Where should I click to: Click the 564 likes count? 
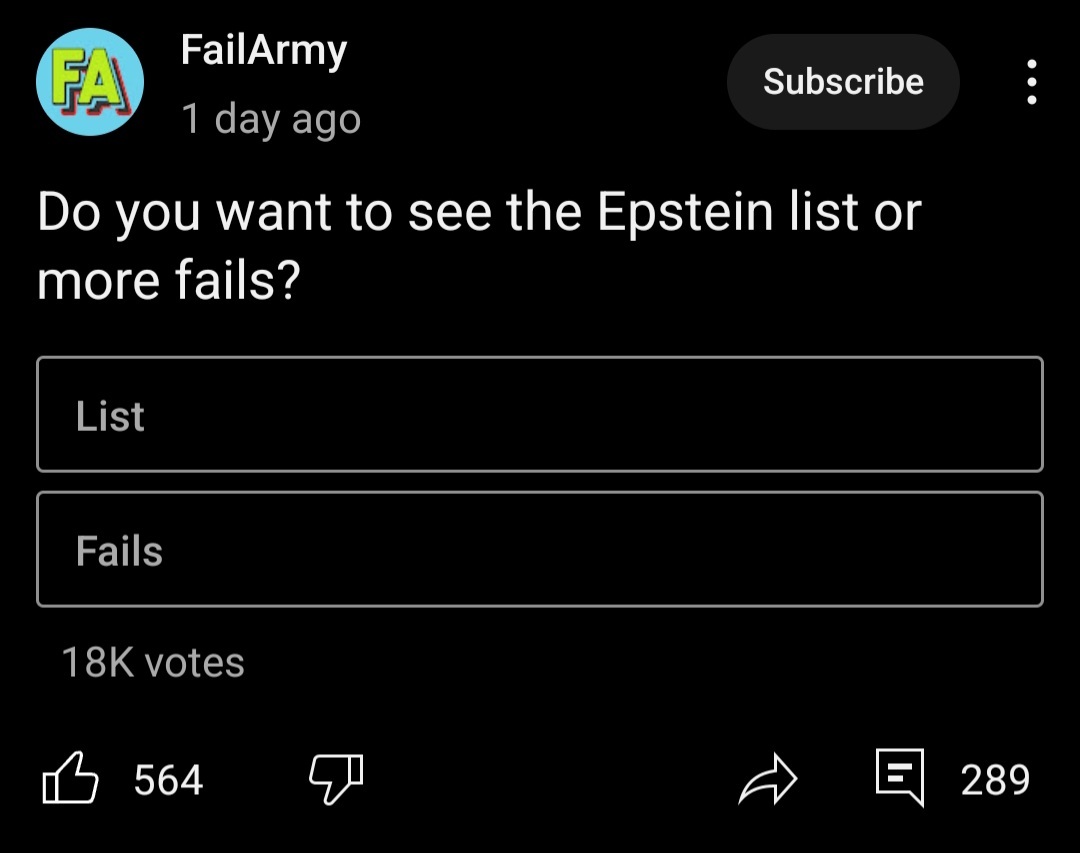click(168, 780)
